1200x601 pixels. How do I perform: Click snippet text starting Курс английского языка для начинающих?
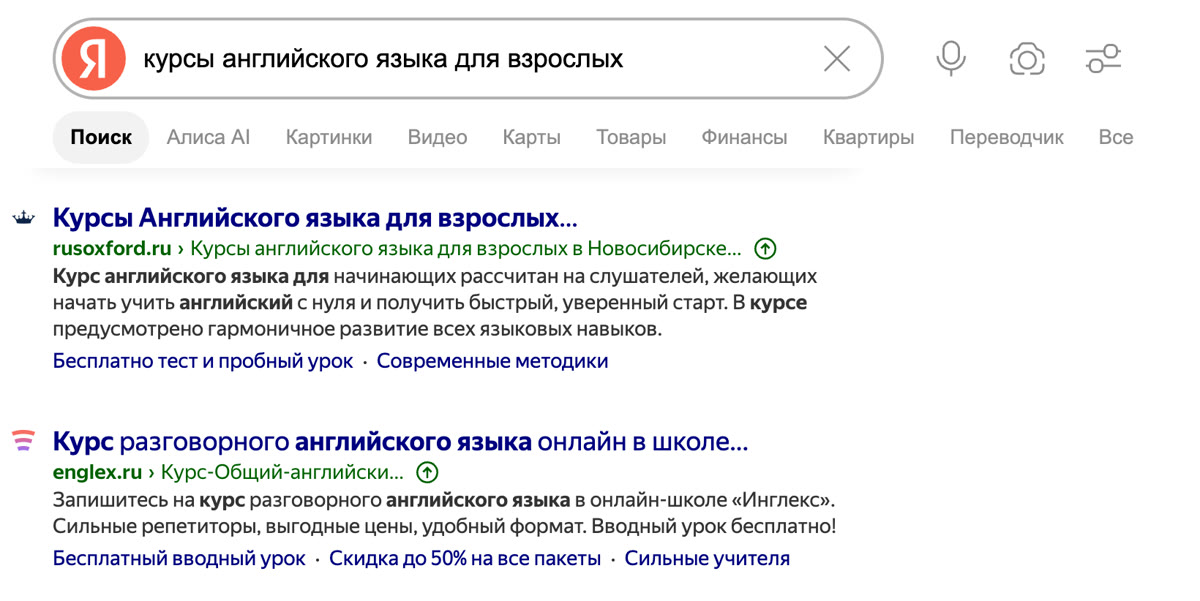click(x=435, y=302)
